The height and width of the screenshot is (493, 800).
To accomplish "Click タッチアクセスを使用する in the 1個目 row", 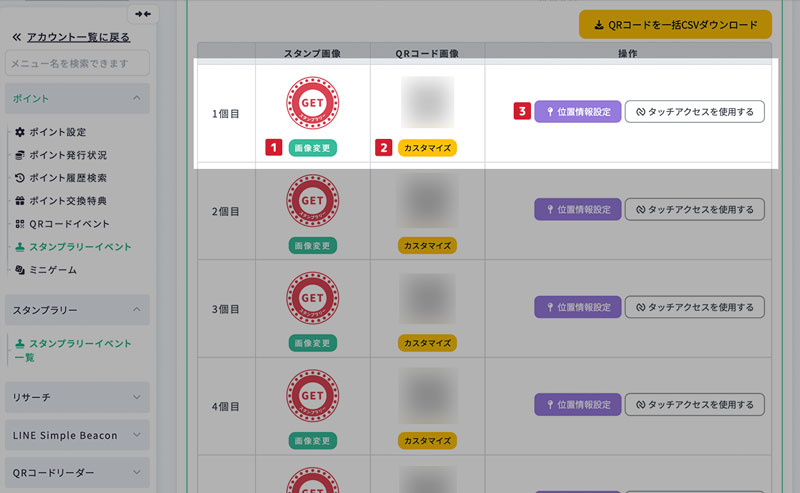I will click(x=694, y=111).
